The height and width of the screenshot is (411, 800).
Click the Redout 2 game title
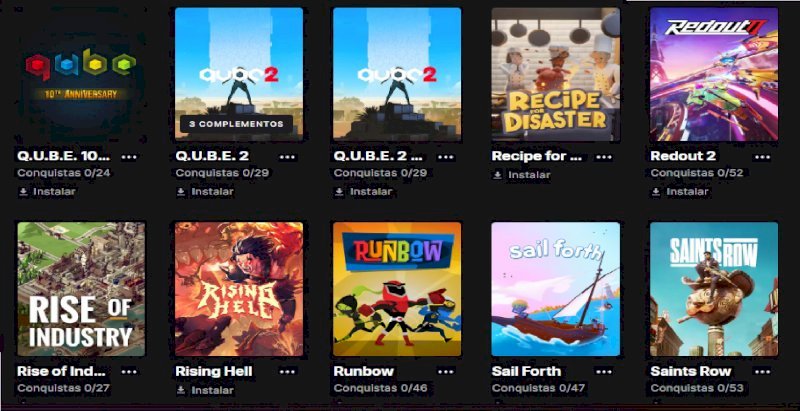(x=683, y=156)
